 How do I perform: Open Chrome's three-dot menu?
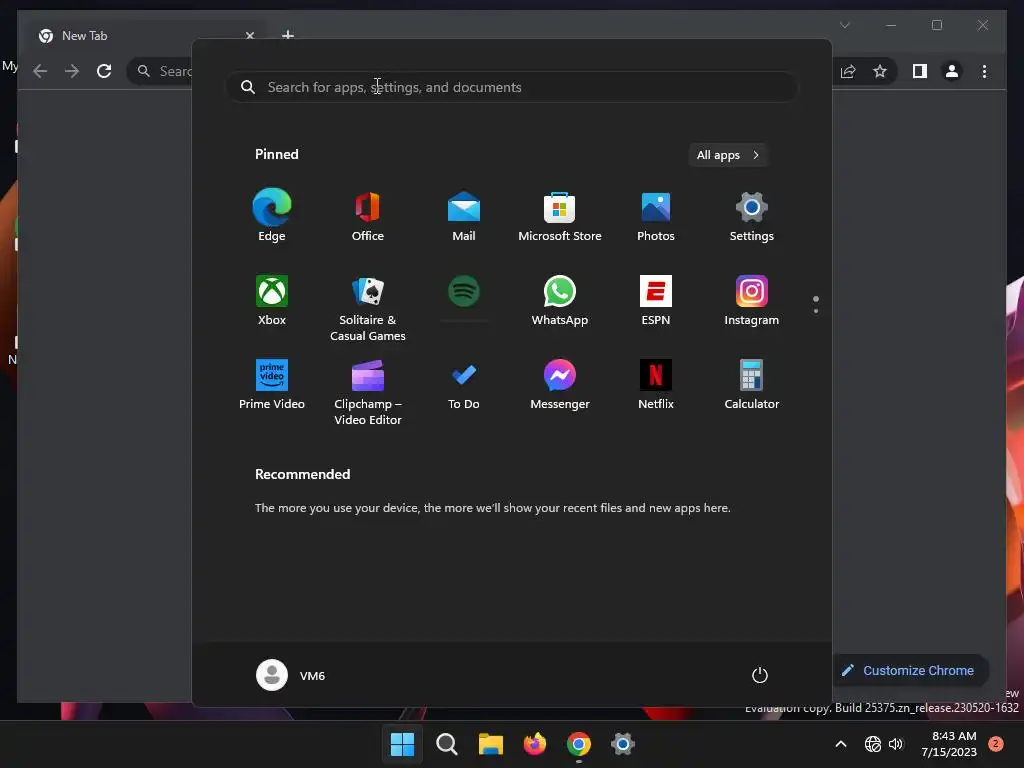[x=984, y=71]
